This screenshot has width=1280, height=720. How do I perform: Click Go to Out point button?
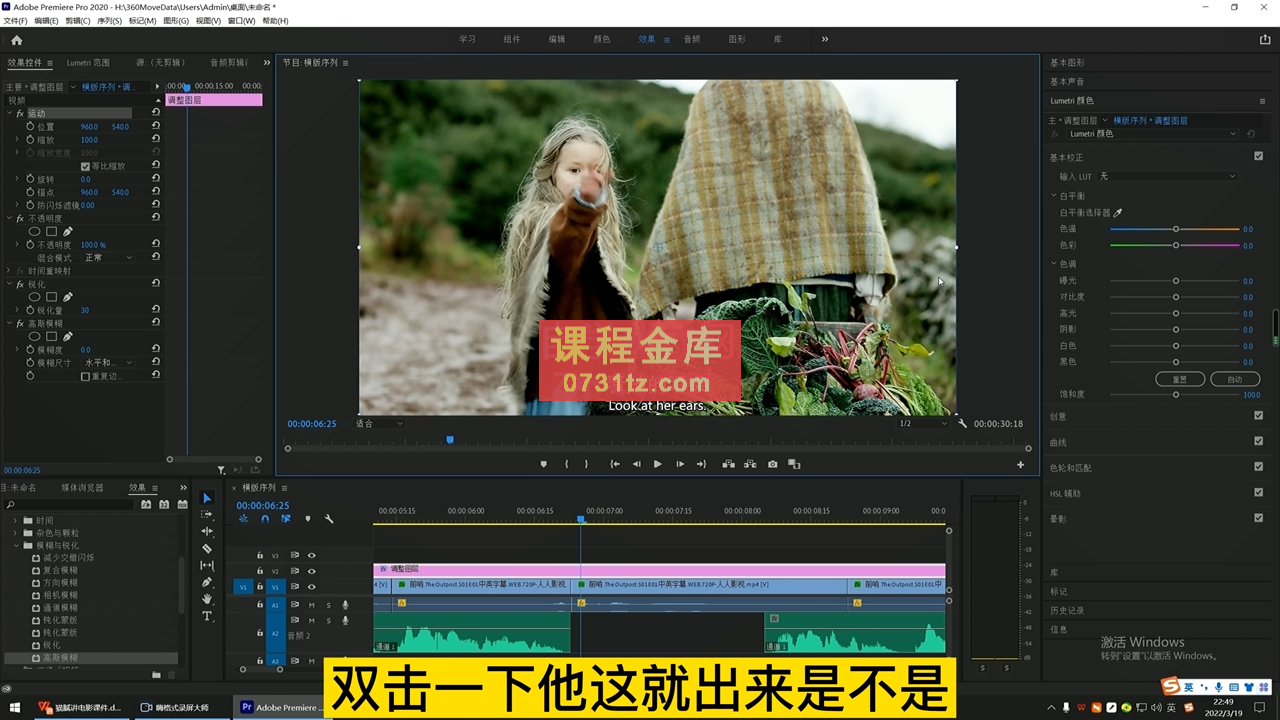point(701,464)
